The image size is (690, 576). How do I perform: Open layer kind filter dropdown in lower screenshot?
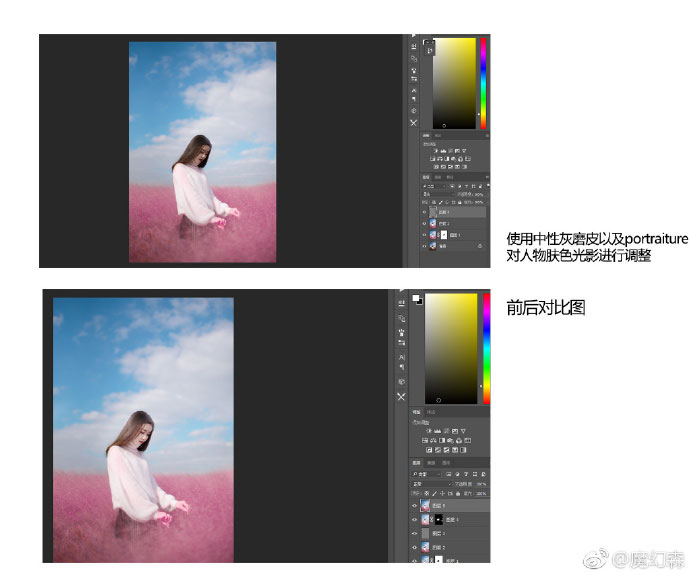click(x=426, y=474)
